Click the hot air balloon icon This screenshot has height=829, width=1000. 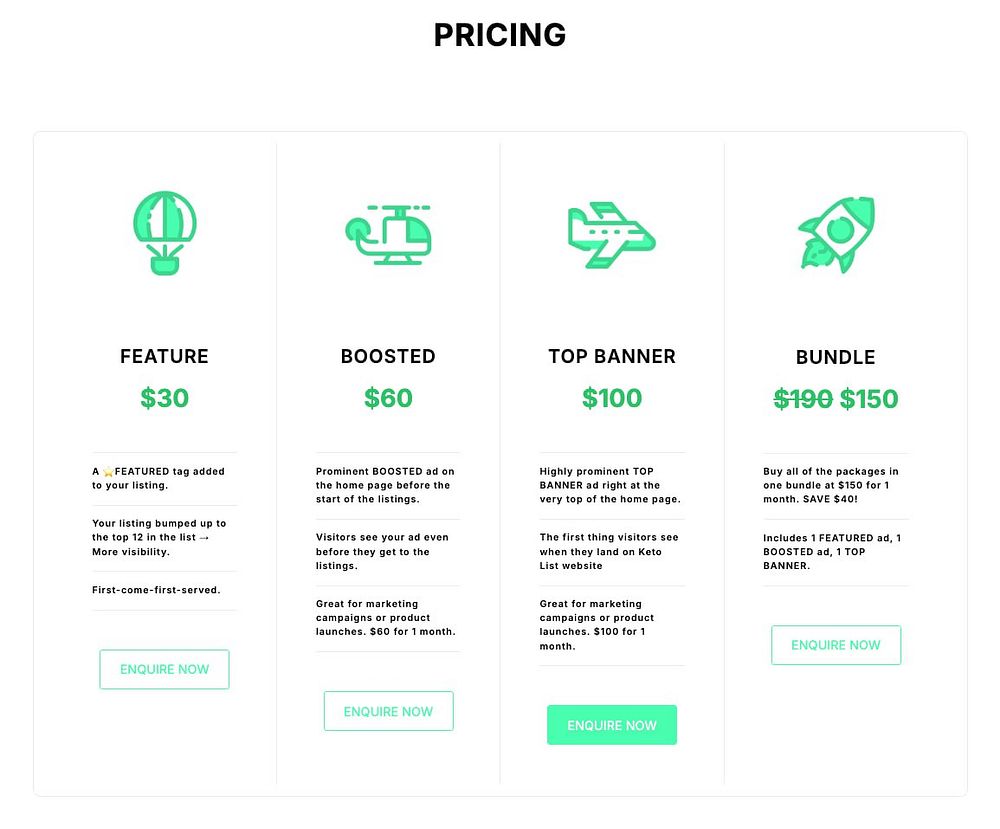pyautogui.click(x=164, y=232)
